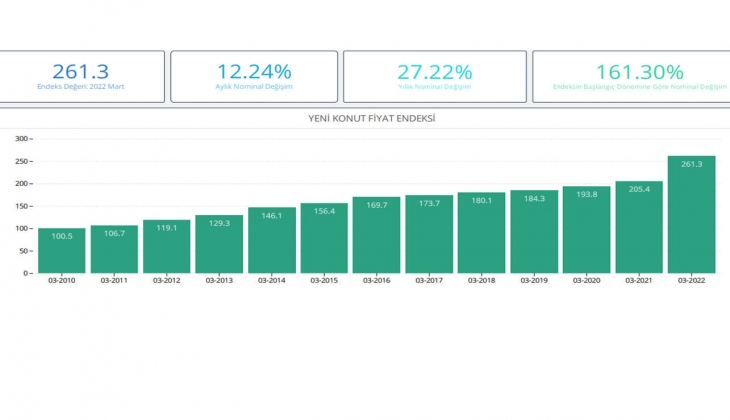Click the bar showing 106.7
Image resolution: width=730 pixels, height=420 pixels.
click(x=114, y=249)
